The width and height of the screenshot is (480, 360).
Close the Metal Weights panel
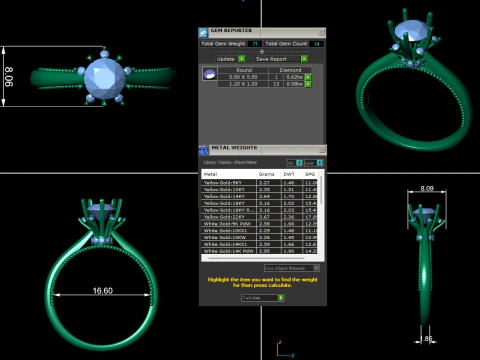[x=322, y=150]
